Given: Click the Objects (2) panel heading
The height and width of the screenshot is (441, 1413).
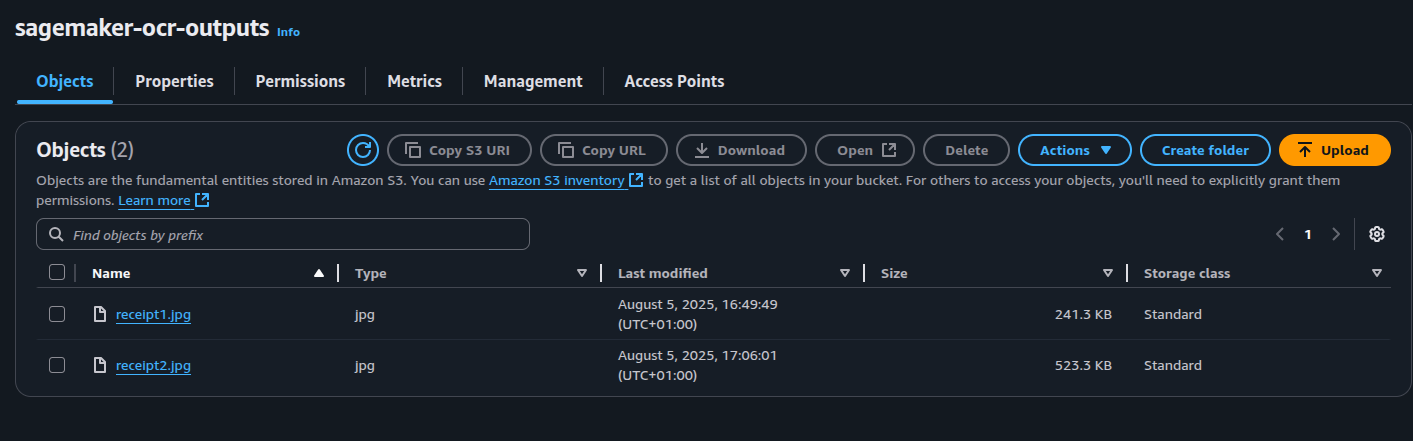Looking at the screenshot, I should [x=85, y=150].
